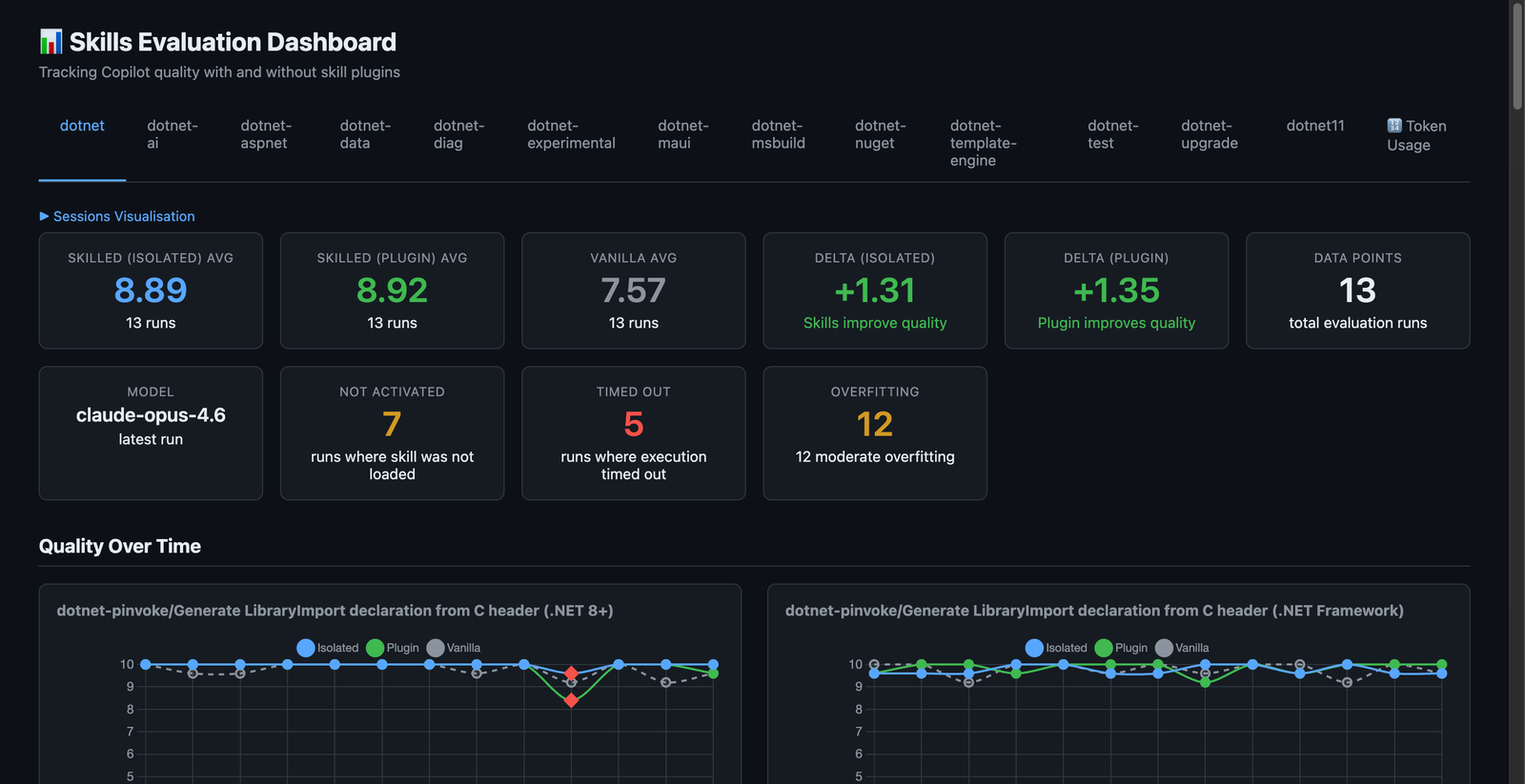This screenshot has height=784, width=1525.
Task: Switch to the dotnet11 tab
Action: click(1315, 126)
